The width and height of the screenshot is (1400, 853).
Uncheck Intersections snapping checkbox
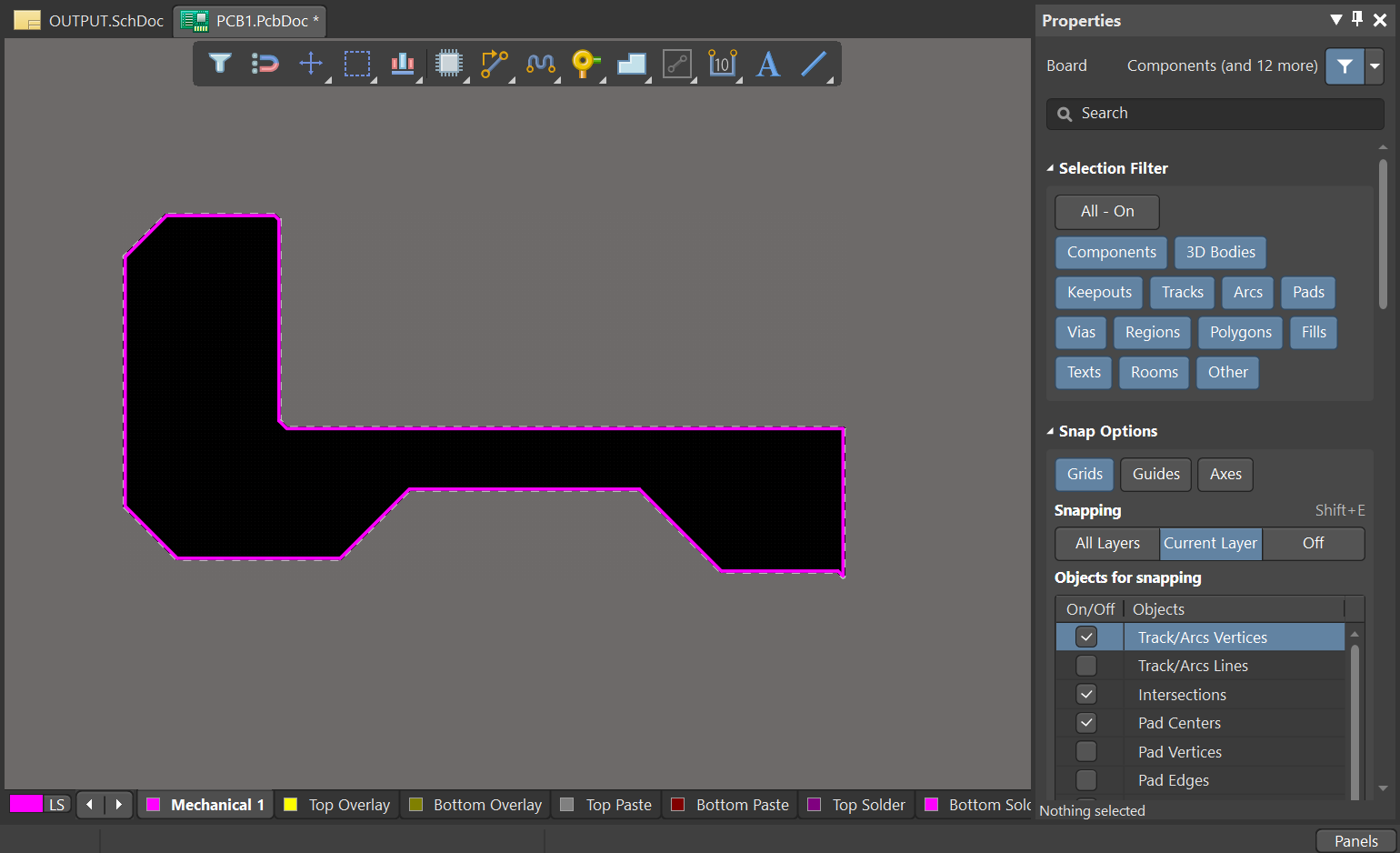click(1086, 695)
